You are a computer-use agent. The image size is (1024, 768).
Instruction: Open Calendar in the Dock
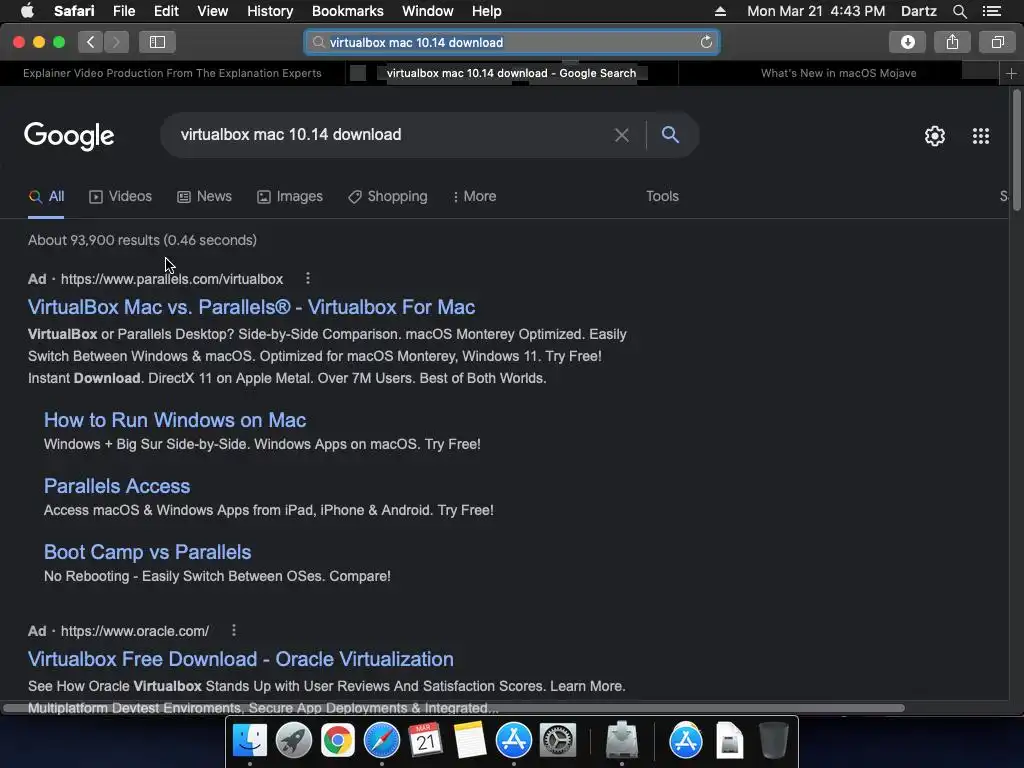coord(425,741)
